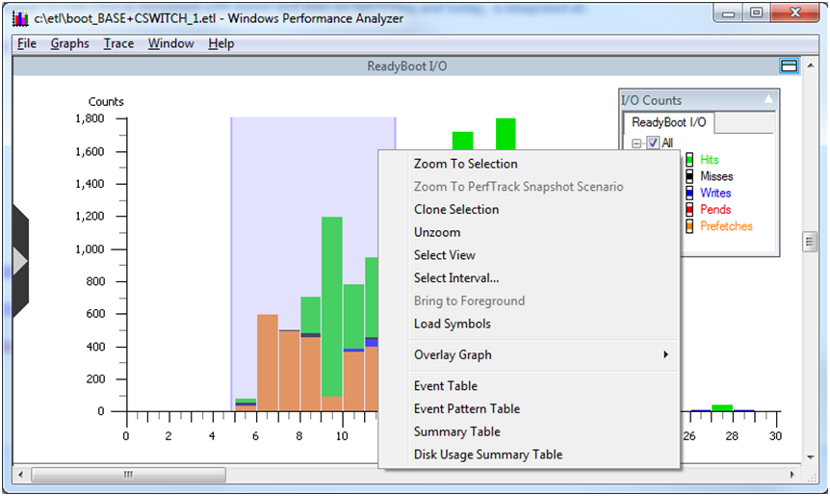Toggle the Misses series checkbox
This screenshot has height=496, width=830.
click(689, 176)
